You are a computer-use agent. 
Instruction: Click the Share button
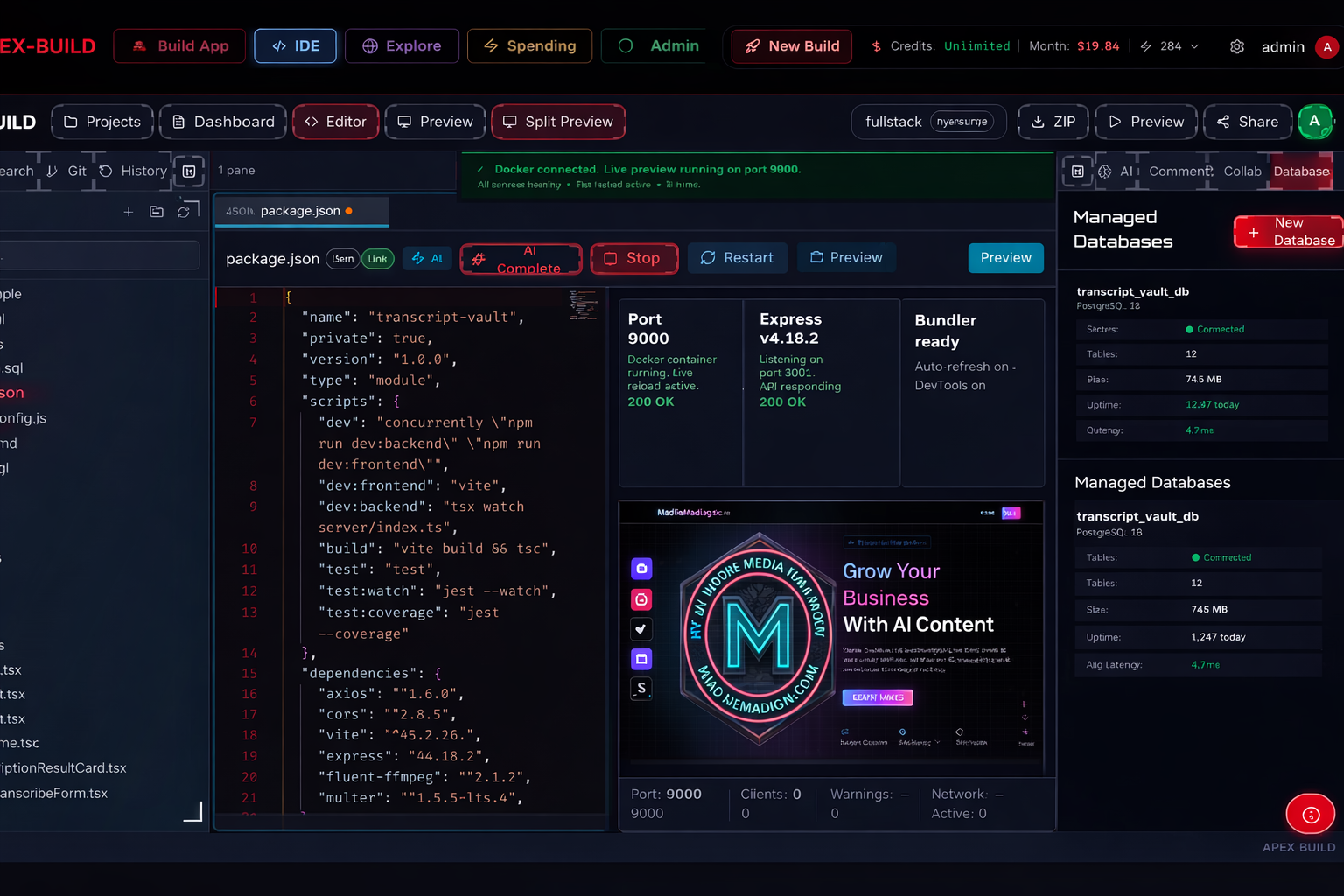click(1248, 122)
